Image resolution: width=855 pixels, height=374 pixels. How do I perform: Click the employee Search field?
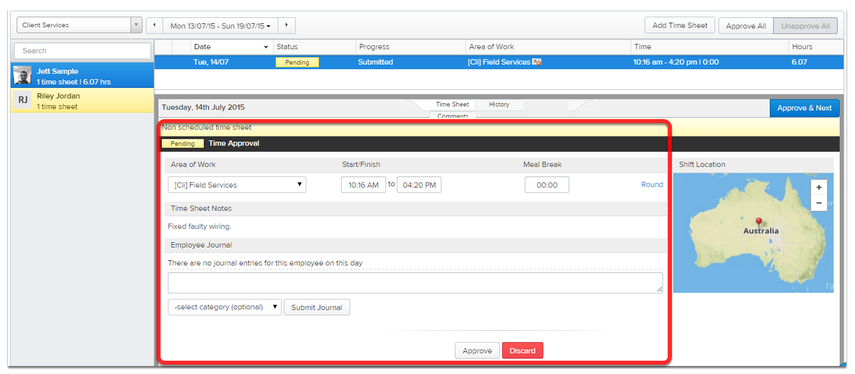pos(82,51)
